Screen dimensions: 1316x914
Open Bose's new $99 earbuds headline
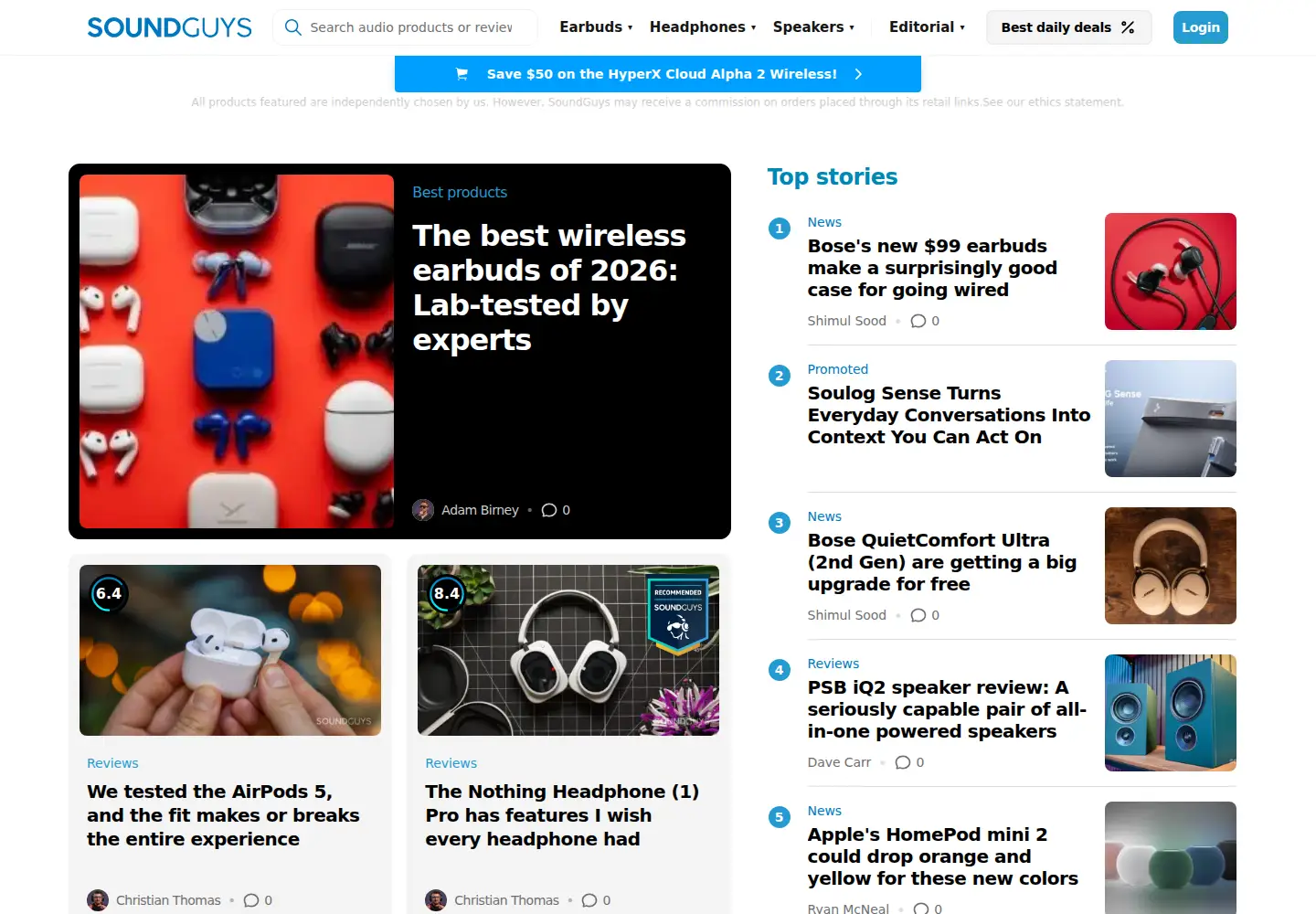click(x=932, y=268)
